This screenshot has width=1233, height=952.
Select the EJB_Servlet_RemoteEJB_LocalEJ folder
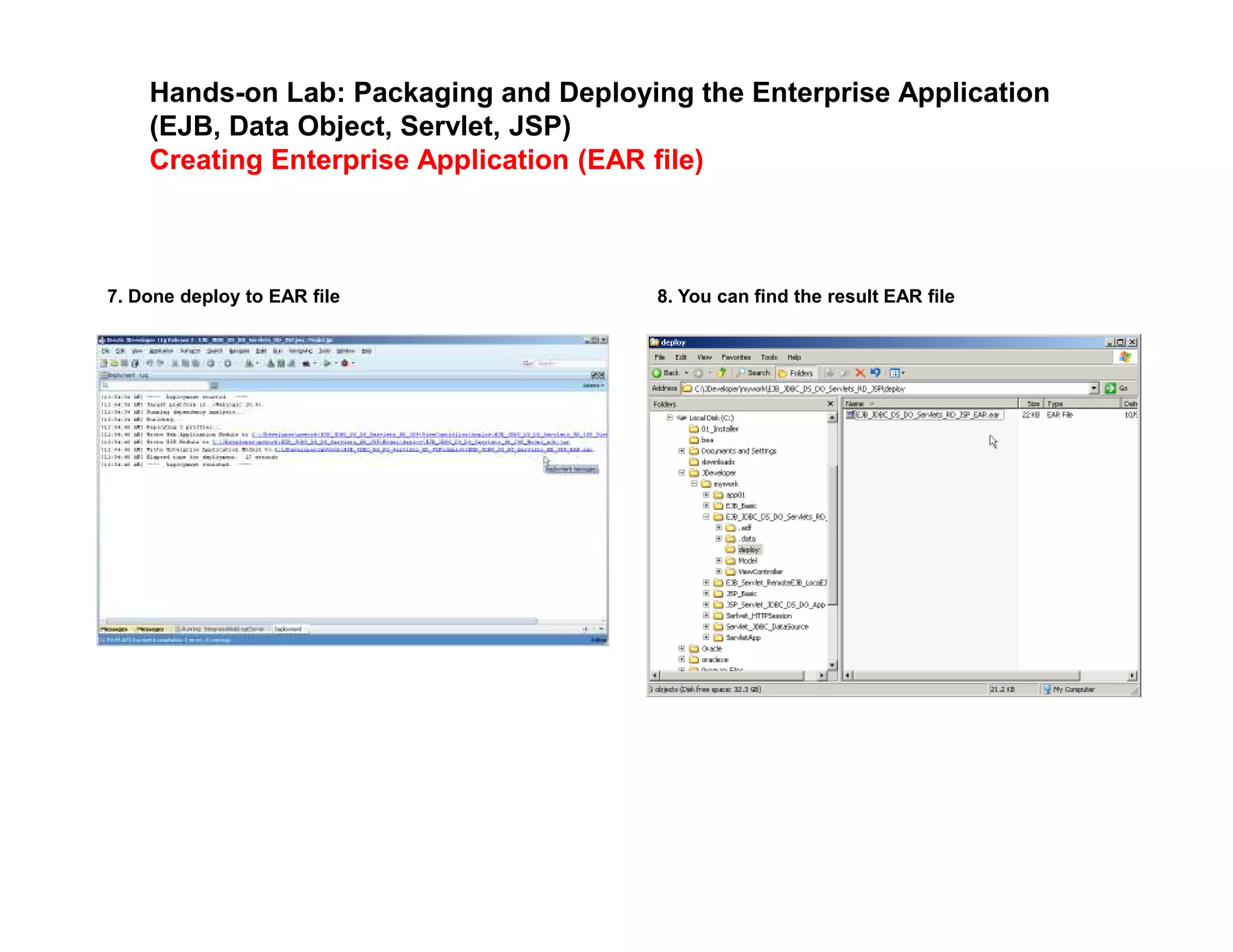point(771,583)
